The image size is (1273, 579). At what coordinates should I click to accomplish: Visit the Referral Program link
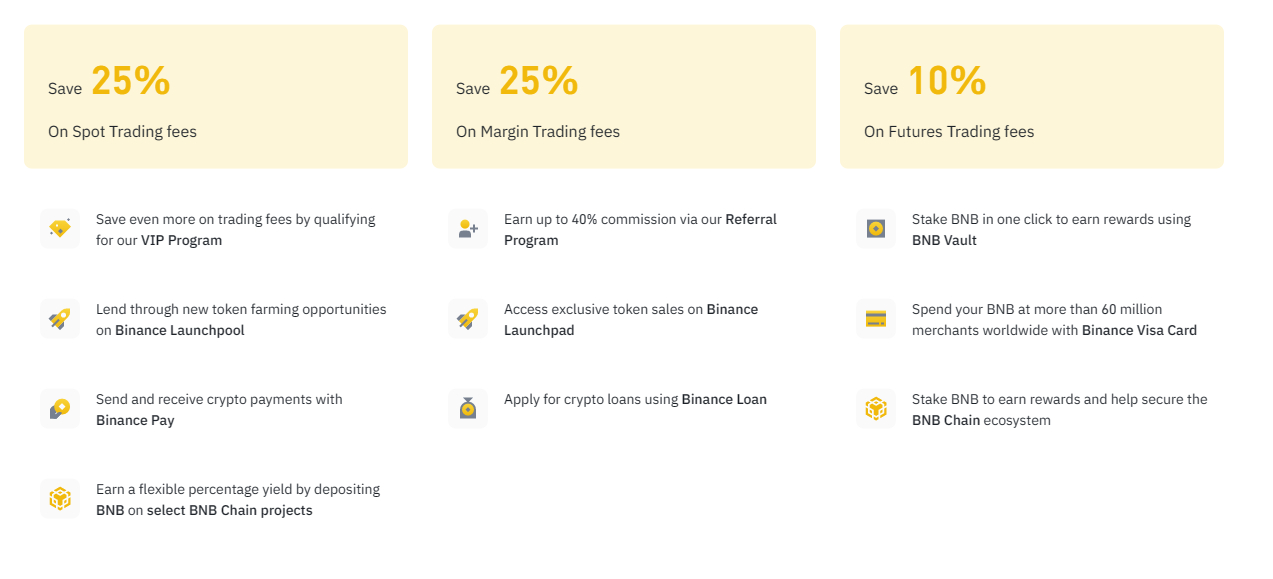[x=750, y=220]
